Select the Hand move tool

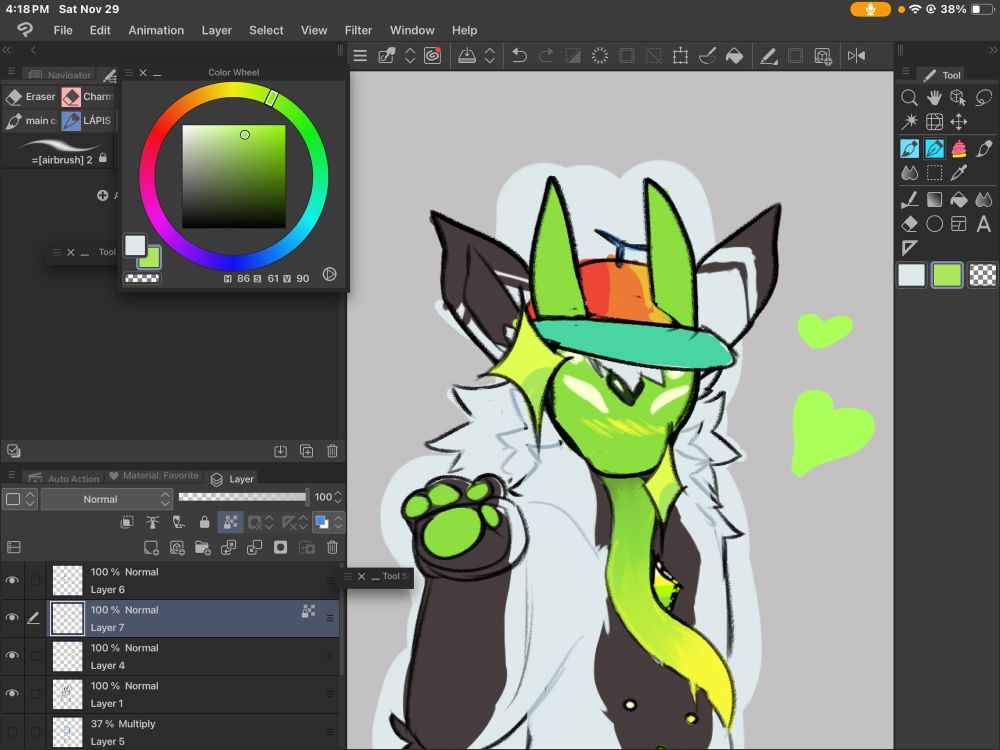click(x=934, y=98)
